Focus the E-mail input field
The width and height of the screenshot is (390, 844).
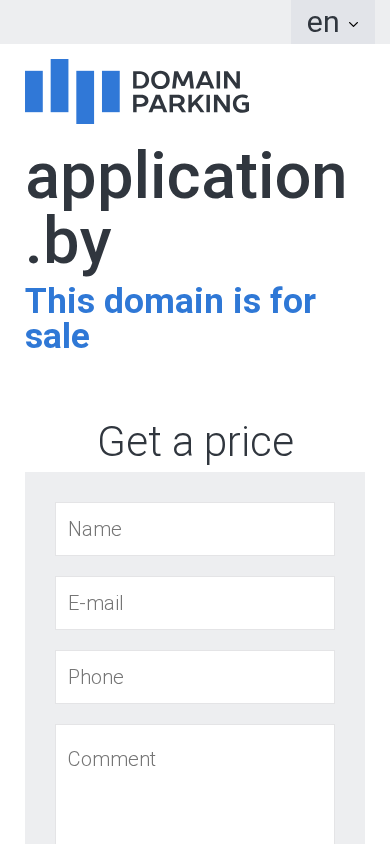[195, 603]
